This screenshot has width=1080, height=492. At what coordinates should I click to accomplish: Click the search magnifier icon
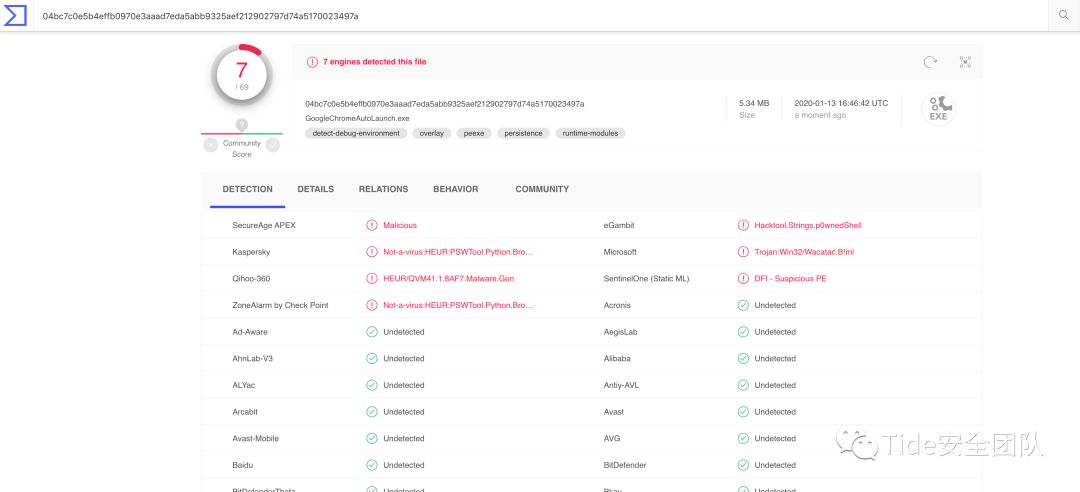pyautogui.click(x=1064, y=15)
